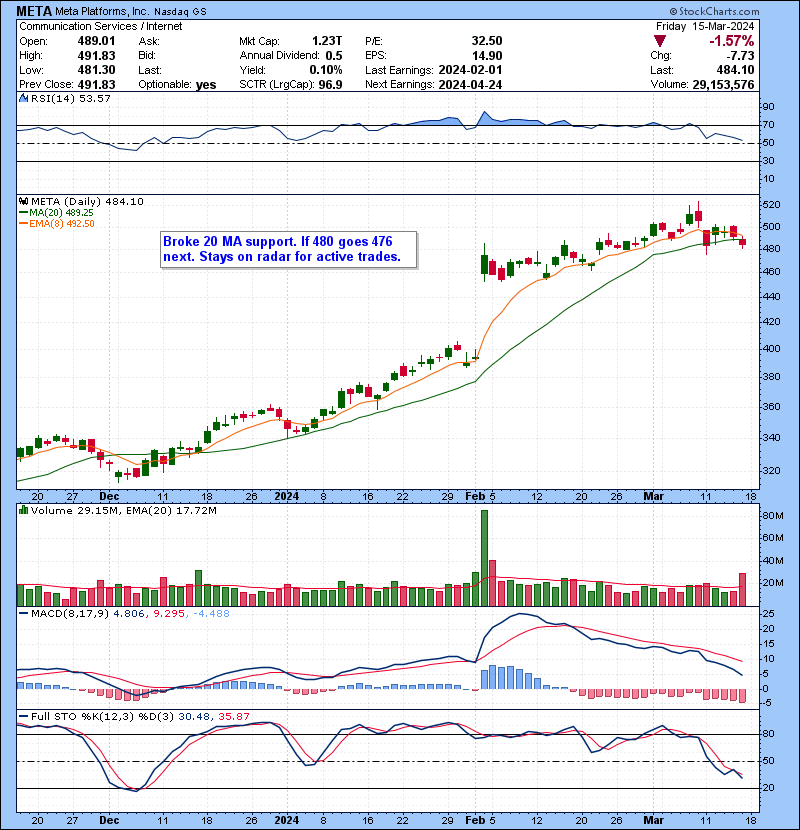Click the MACD(8,17,9) indicator label
This screenshot has width=800, height=830.
[x=70, y=614]
